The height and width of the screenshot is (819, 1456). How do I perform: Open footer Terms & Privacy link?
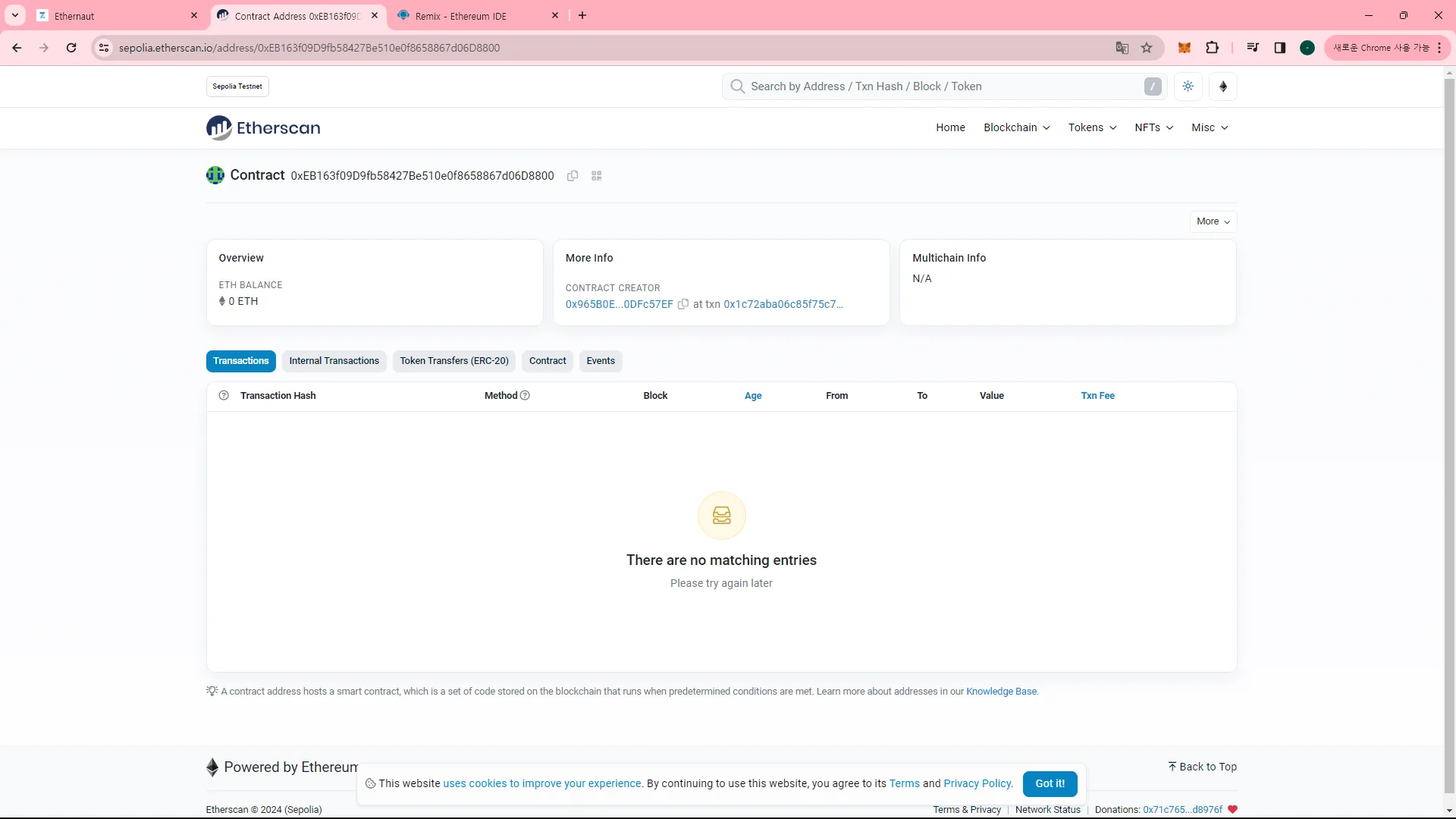point(967,810)
